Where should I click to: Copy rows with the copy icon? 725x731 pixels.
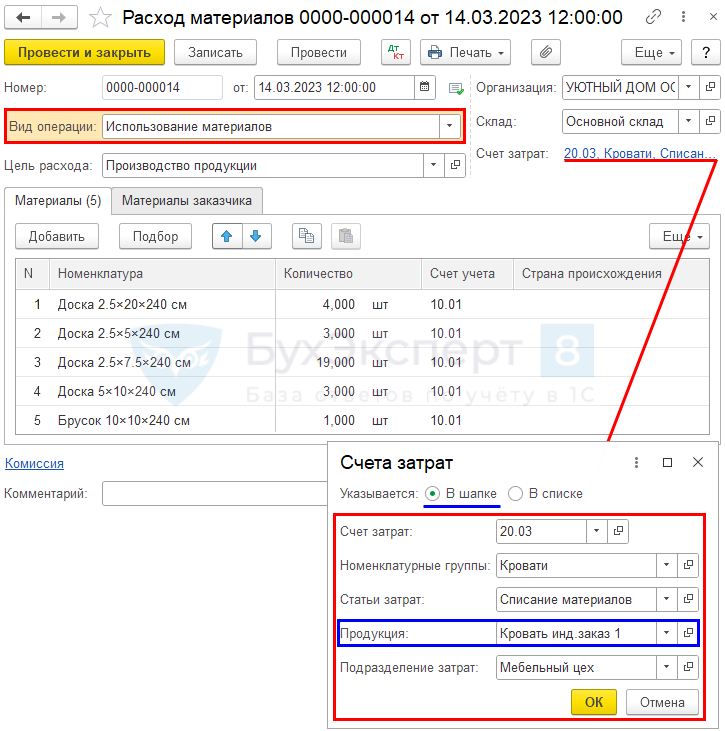(306, 236)
